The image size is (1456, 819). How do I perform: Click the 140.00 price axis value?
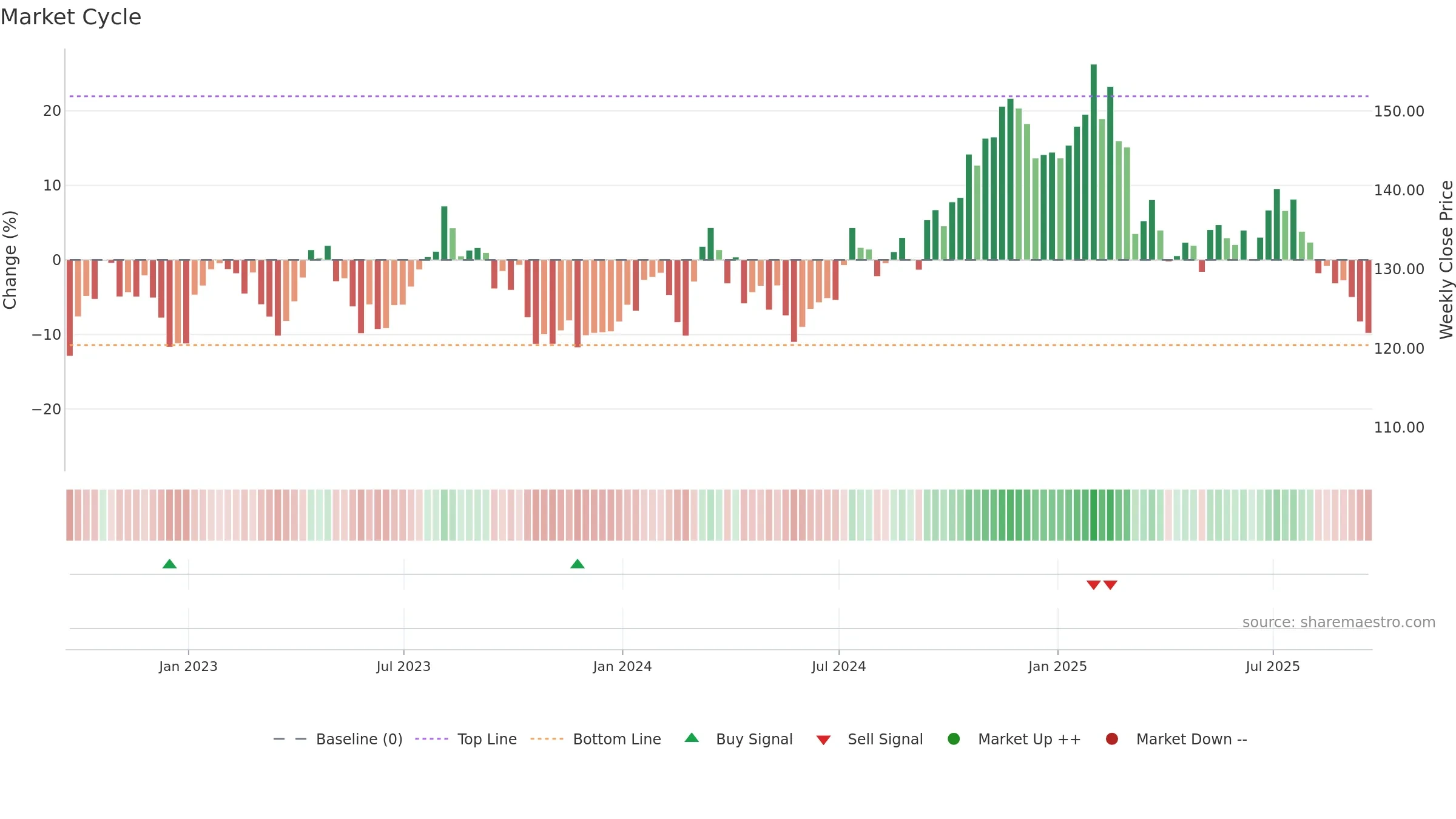coord(1399,190)
